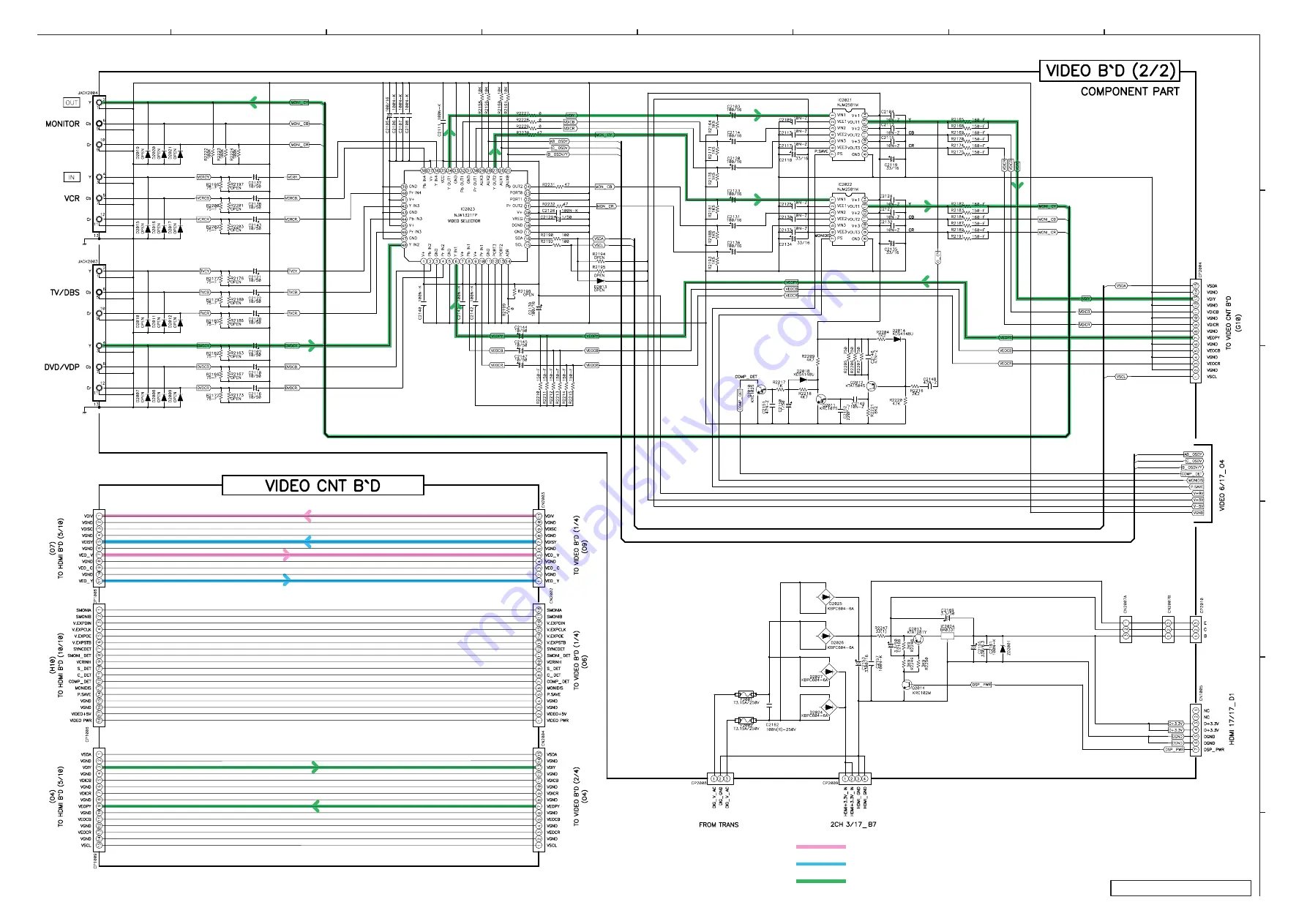The width and height of the screenshot is (1307, 924).
Task: Click the TO VIDEO B'D (1/4) (O6) label
Action: tap(580, 660)
